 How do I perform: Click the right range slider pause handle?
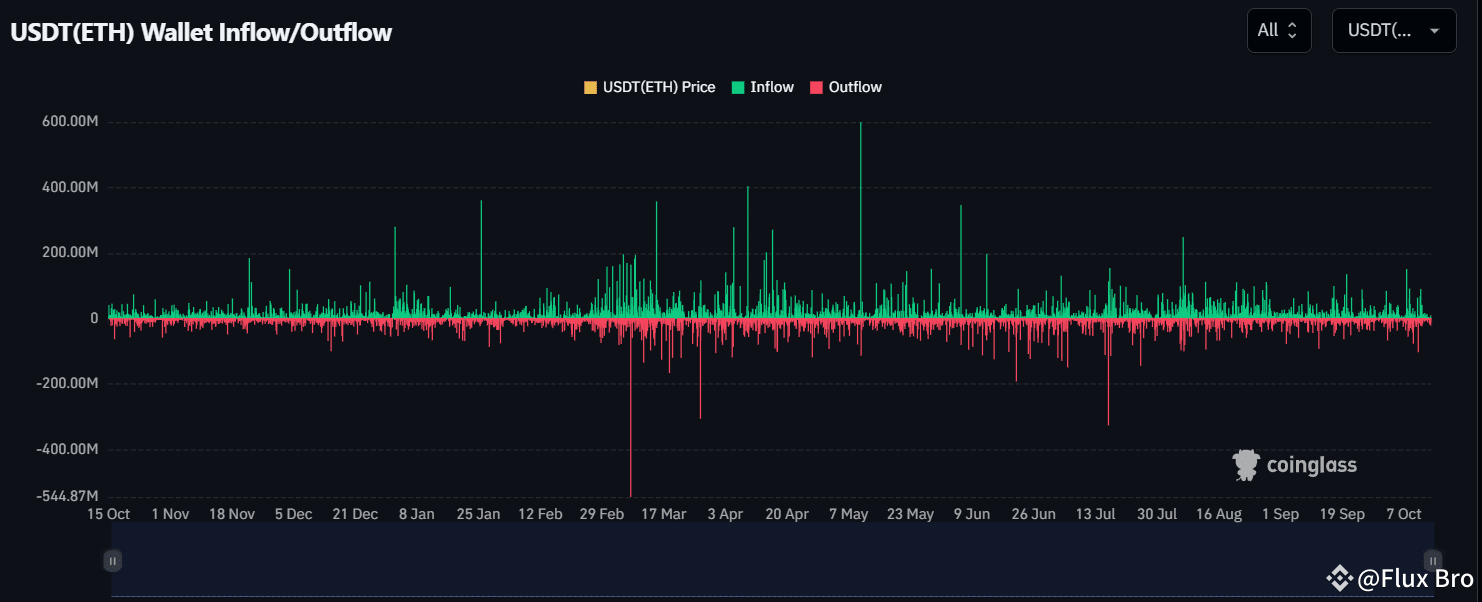[x=1433, y=561]
